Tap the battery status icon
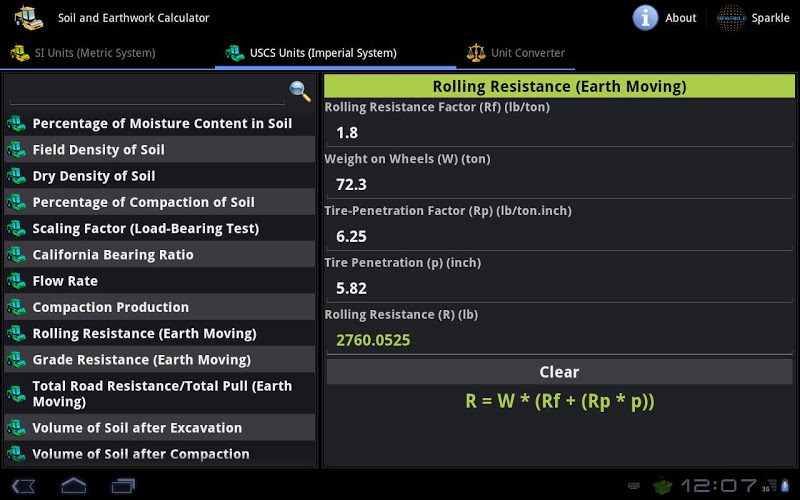The height and width of the screenshot is (500, 800). 785,486
